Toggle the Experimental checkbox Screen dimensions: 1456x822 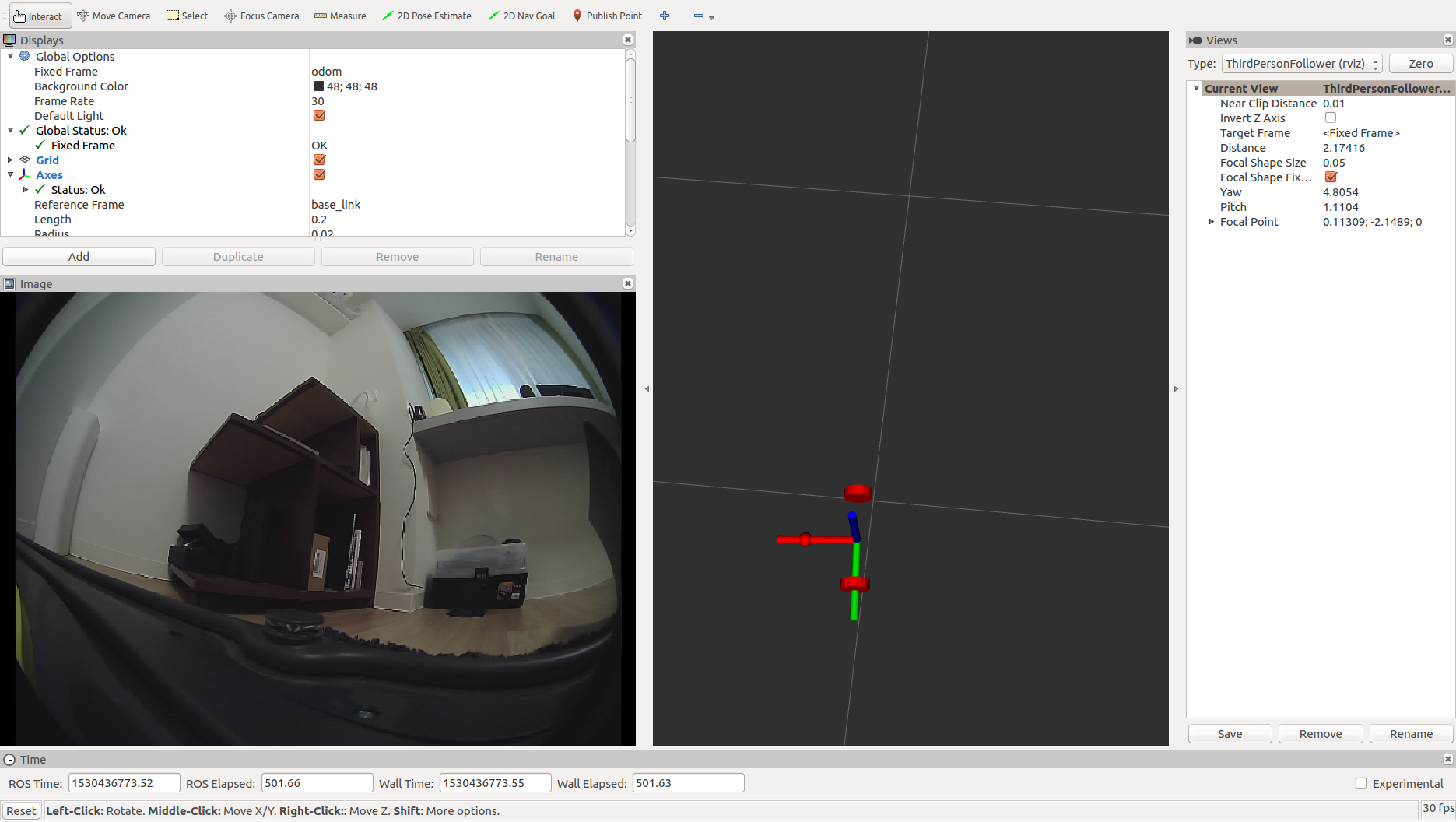(x=1361, y=783)
